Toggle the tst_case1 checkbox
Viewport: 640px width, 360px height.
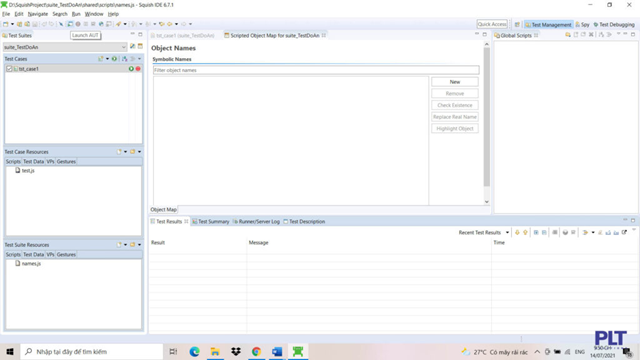(9, 69)
